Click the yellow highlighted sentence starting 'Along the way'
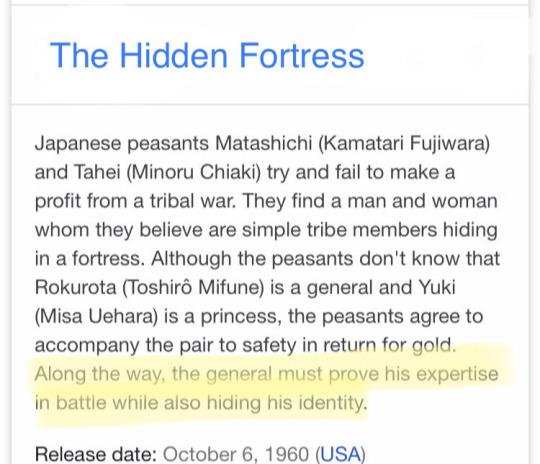540x464 pixels. [x=267, y=388]
